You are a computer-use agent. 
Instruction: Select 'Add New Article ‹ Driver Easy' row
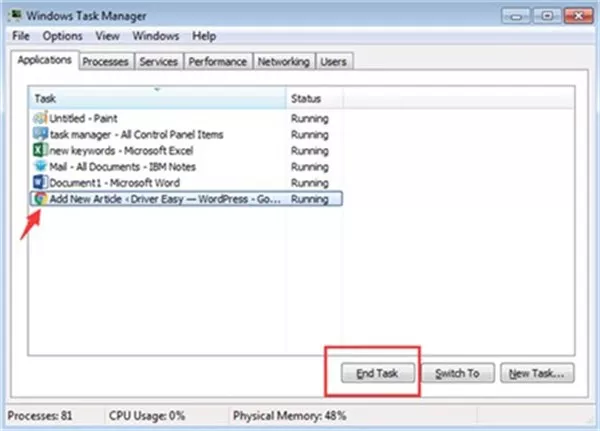(186, 199)
